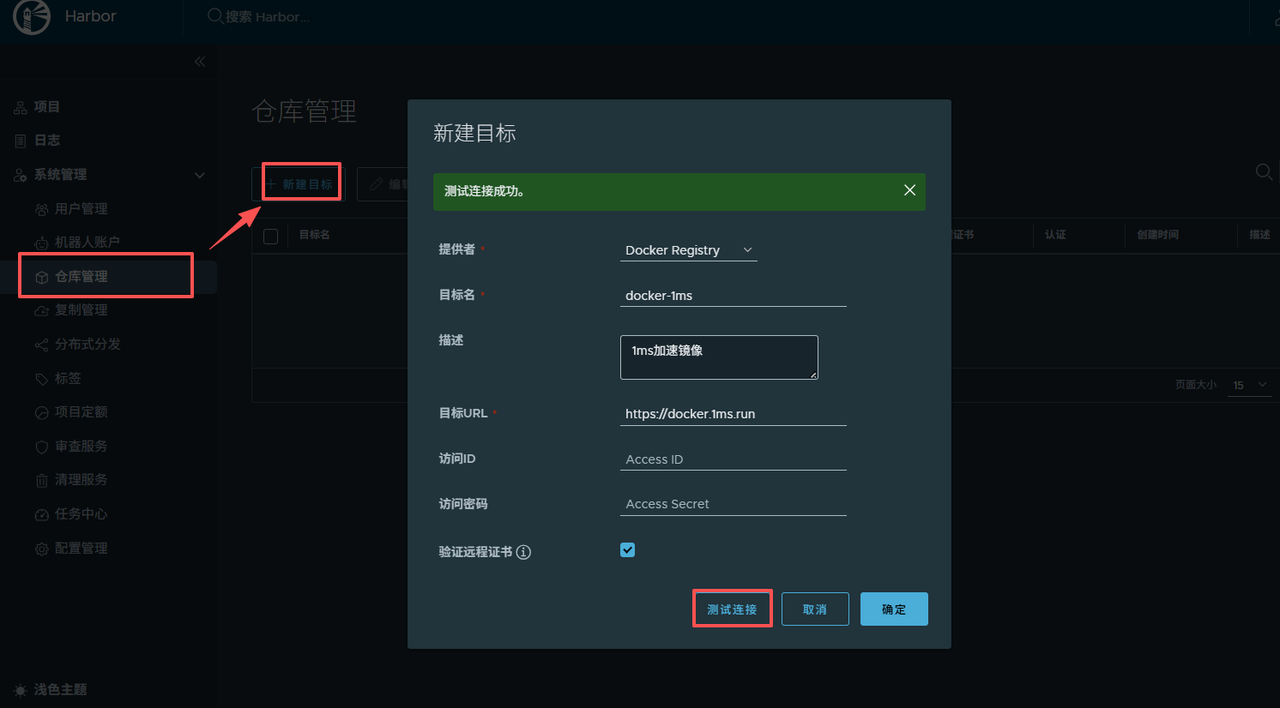This screenshot has width=1280, height=708.
Task: Open the 任务中心 task center
Action: 82,514
